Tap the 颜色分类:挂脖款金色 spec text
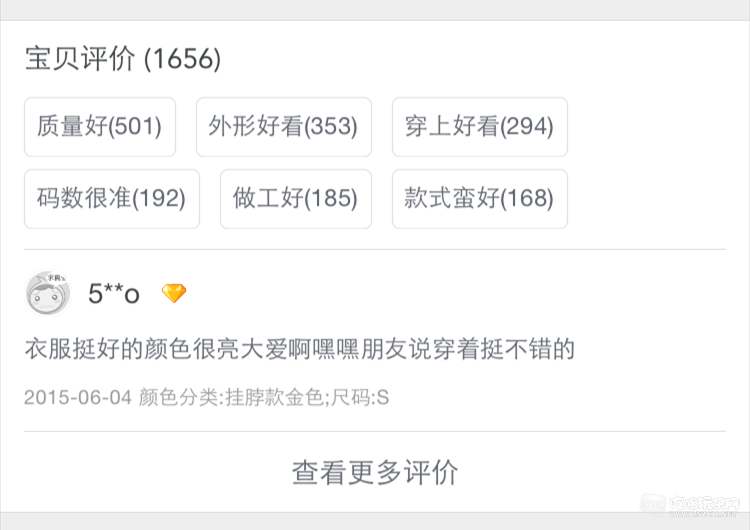750x530 pixels. 231,398
